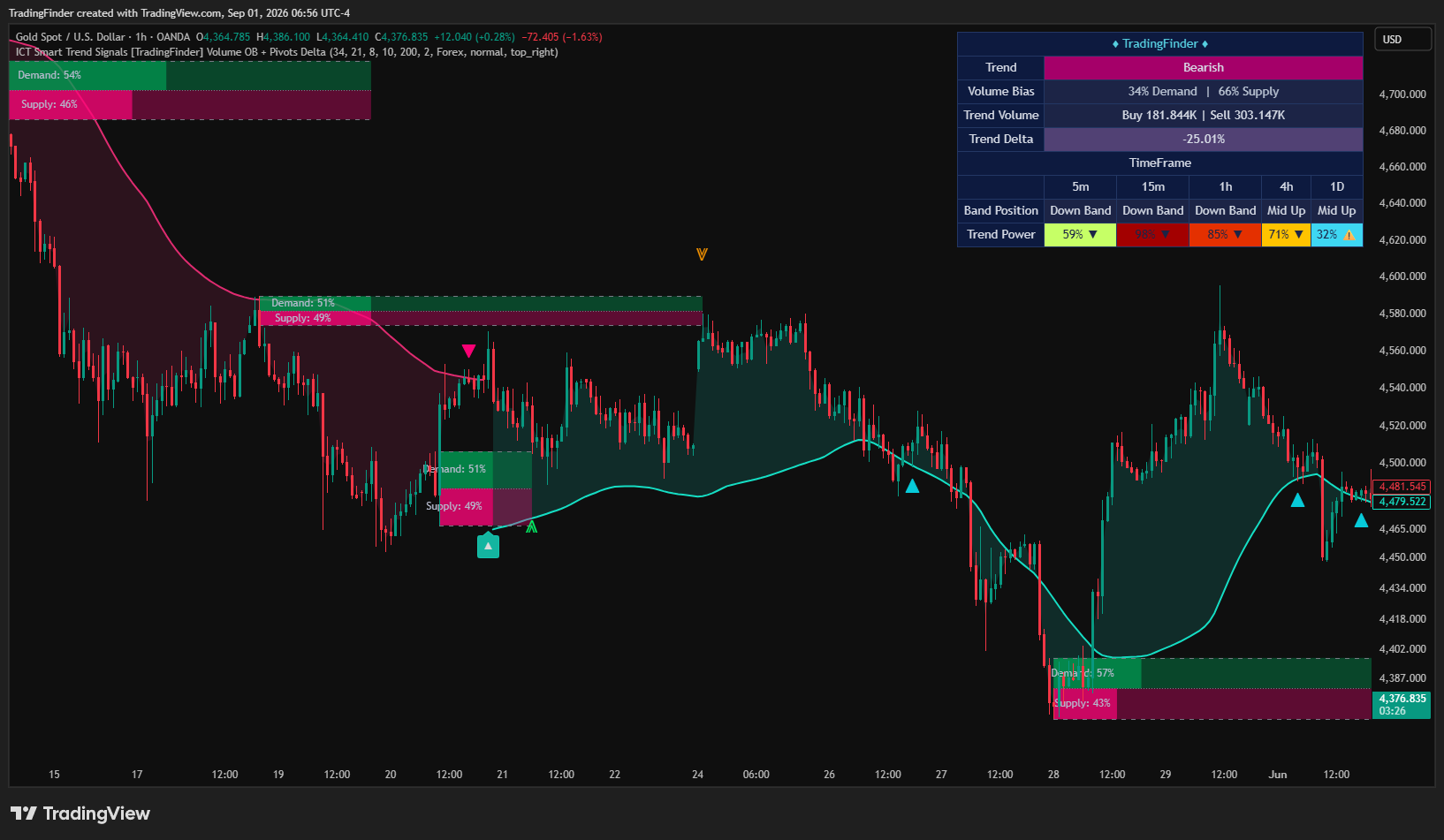Viewport: 1444px width, 840px height.
Task: Click the -25.01% trend delta value
Action: (x=1203, y=140)
